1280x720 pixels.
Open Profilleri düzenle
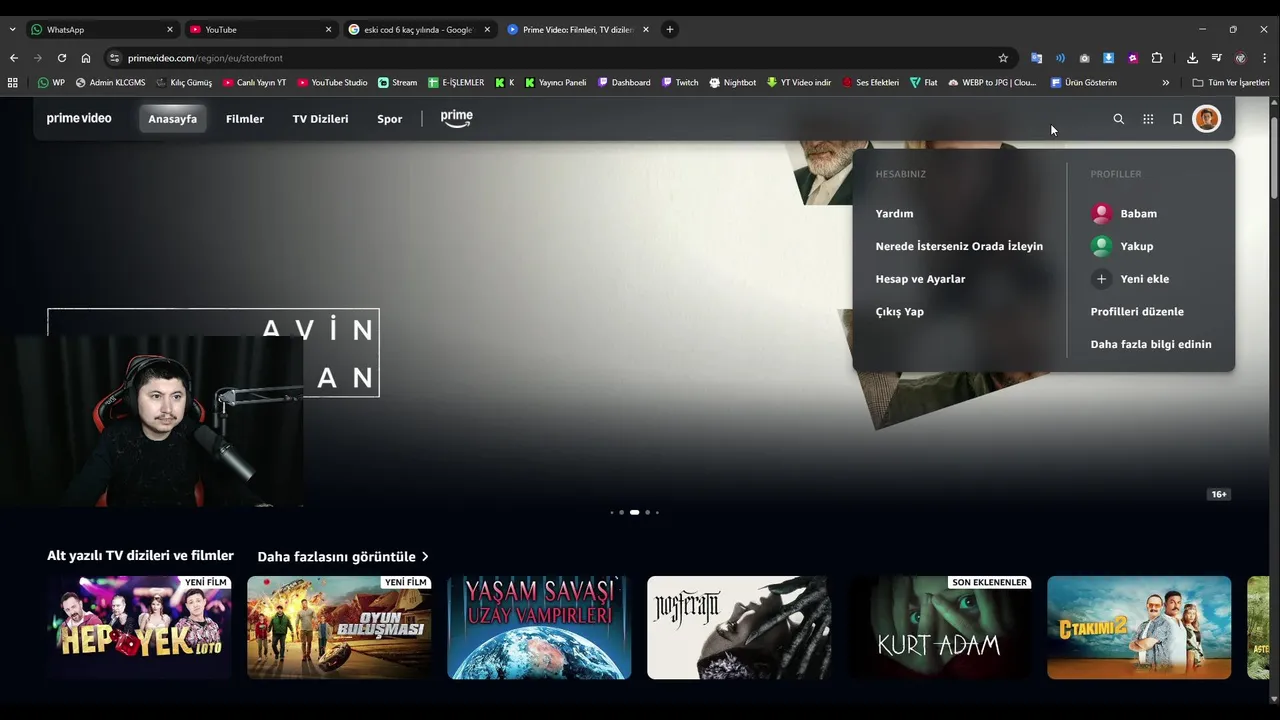pyautogui.click(x=1137, y=312)
